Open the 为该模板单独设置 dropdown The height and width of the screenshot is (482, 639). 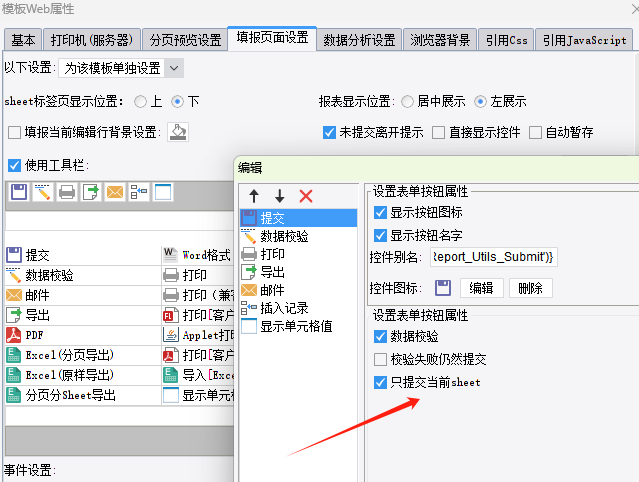(174, 68)
